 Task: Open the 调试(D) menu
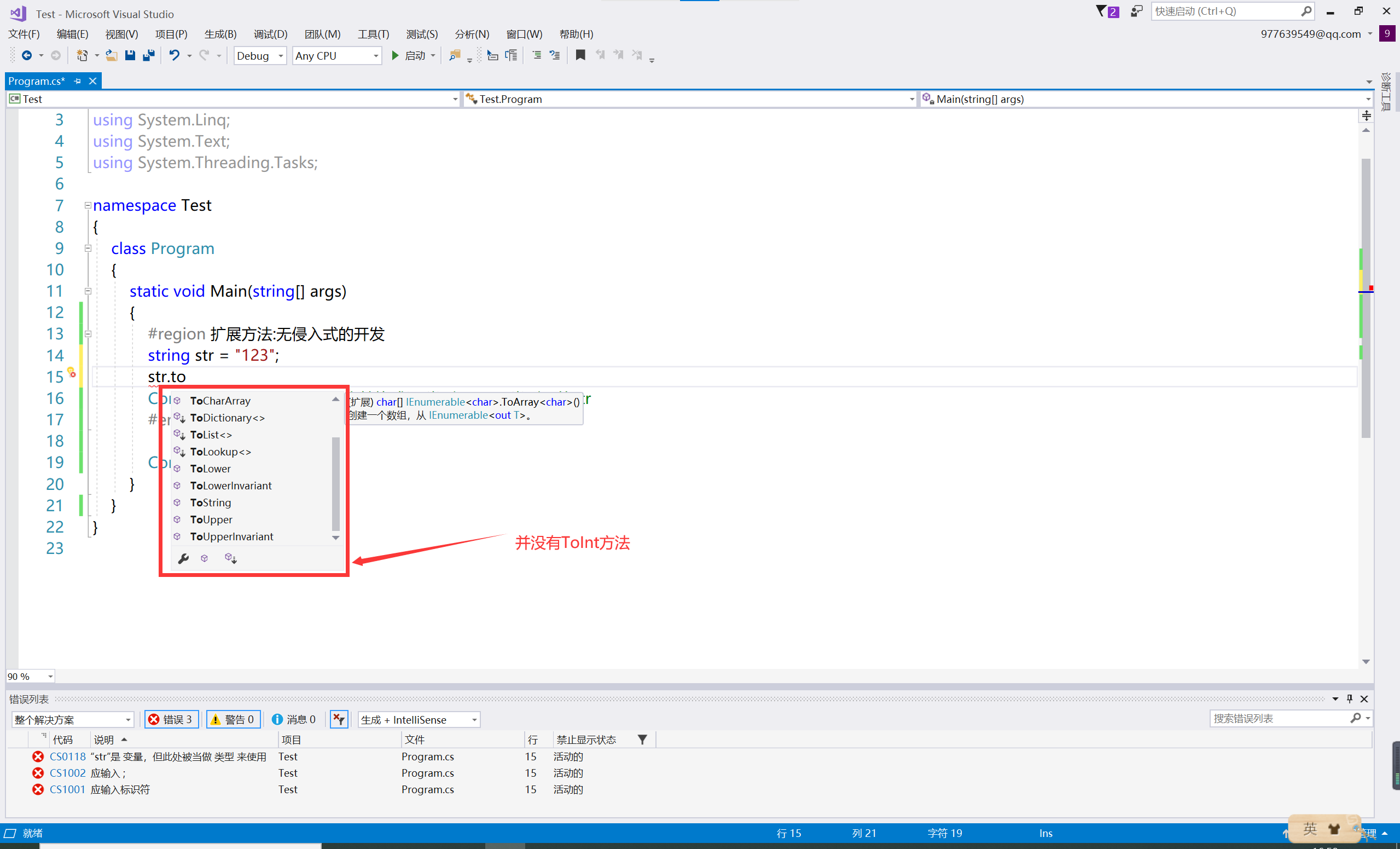point(270,34)
